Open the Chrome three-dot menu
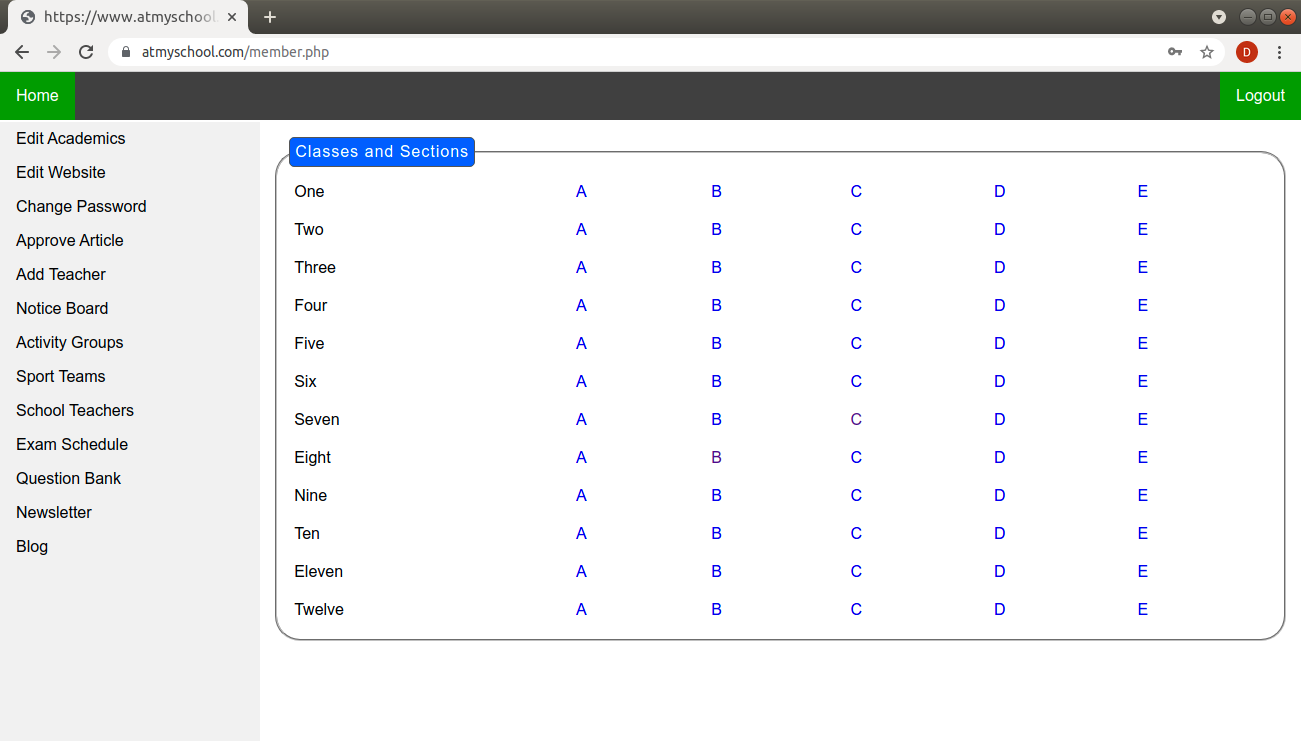 1279,52
